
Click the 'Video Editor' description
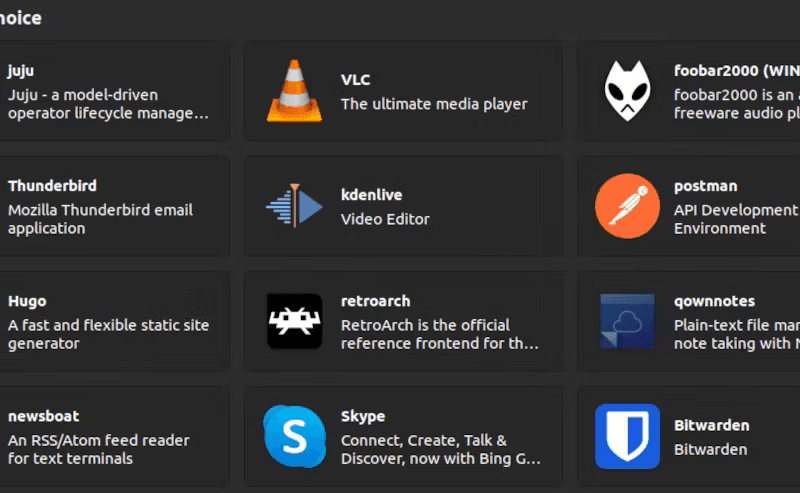tap(385, 219)
